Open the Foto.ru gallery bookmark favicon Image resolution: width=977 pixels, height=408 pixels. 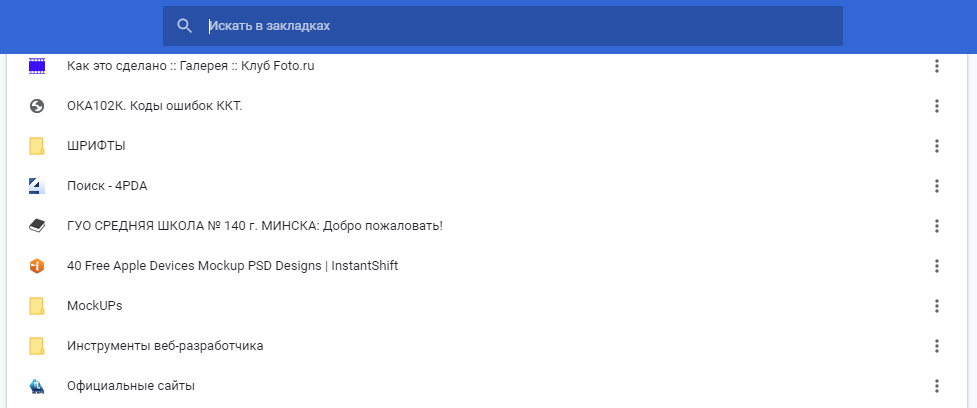(37, 66)
